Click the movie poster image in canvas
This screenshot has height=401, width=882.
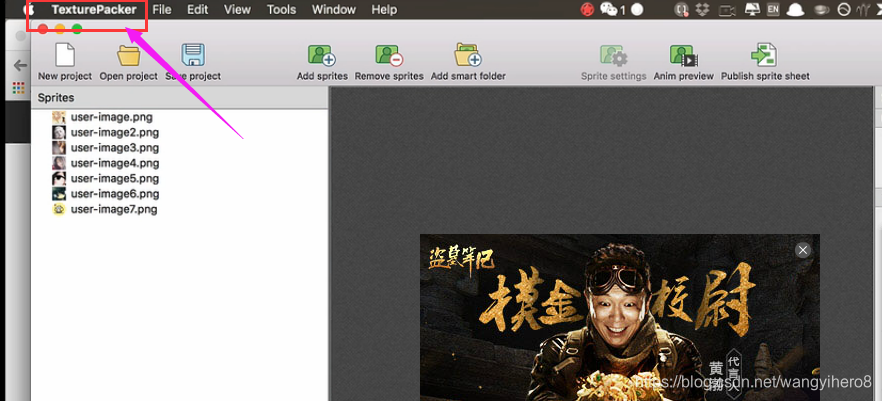(619, 317)
